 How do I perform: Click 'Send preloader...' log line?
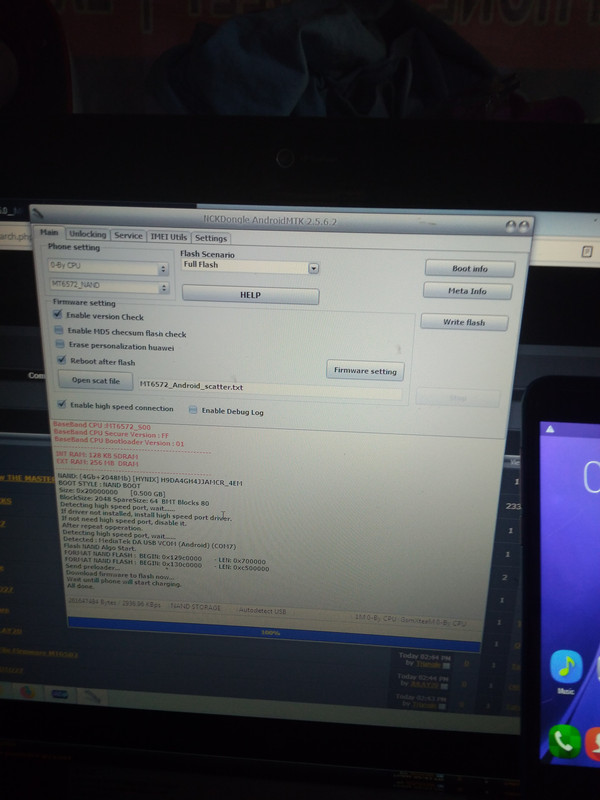[92, 567]
